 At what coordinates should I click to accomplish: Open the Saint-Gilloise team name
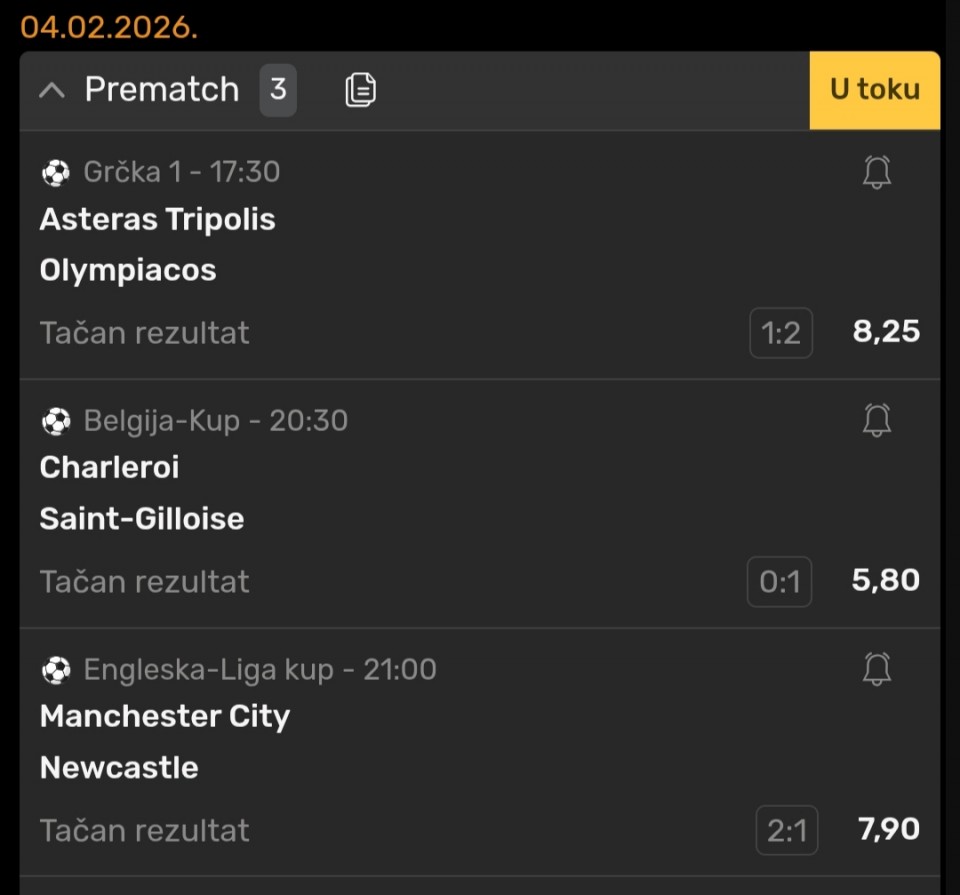(142, 518)
